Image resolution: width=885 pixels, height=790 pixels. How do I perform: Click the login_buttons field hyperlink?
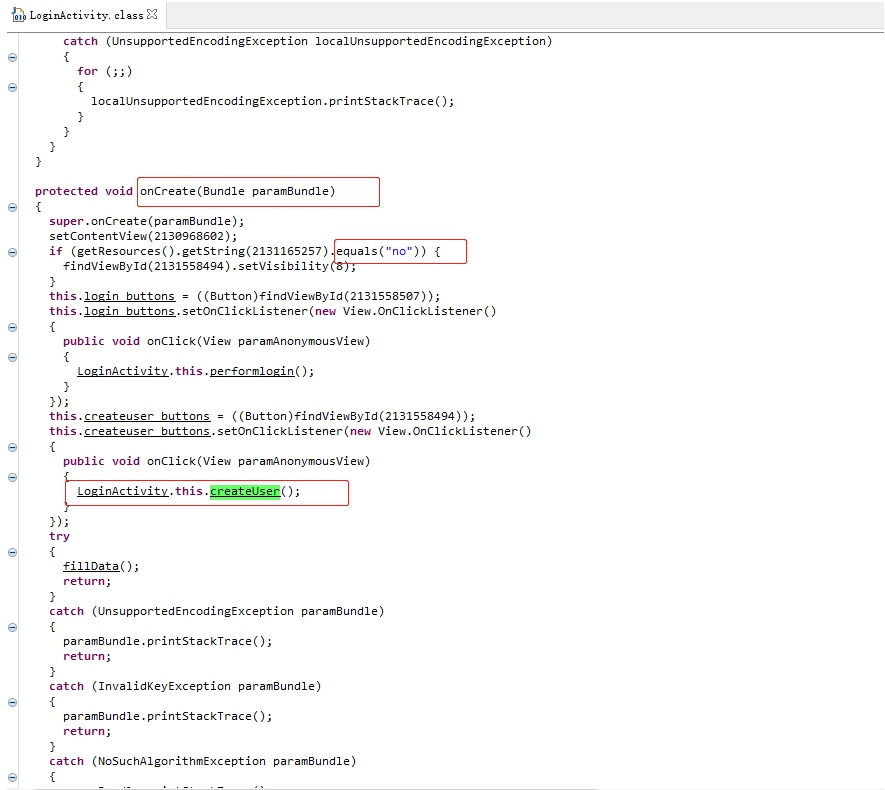point(129,295)
